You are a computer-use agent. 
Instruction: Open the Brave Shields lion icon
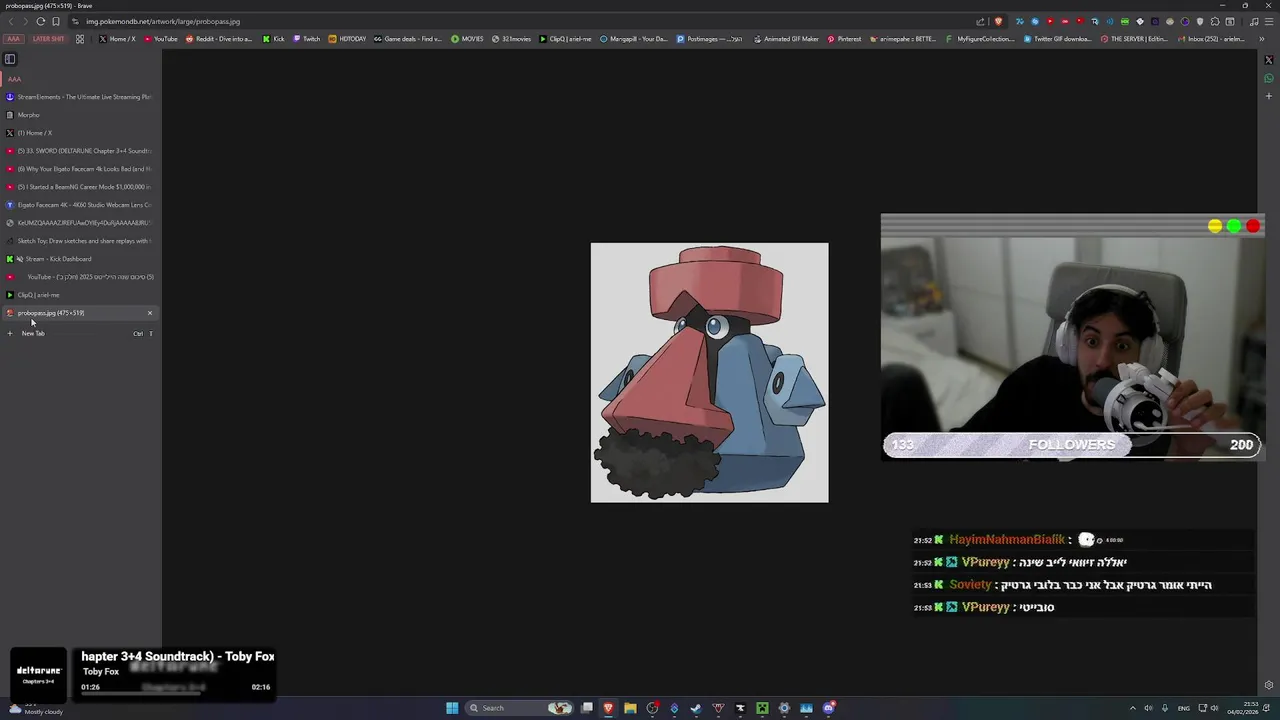(x=998, y=21)
